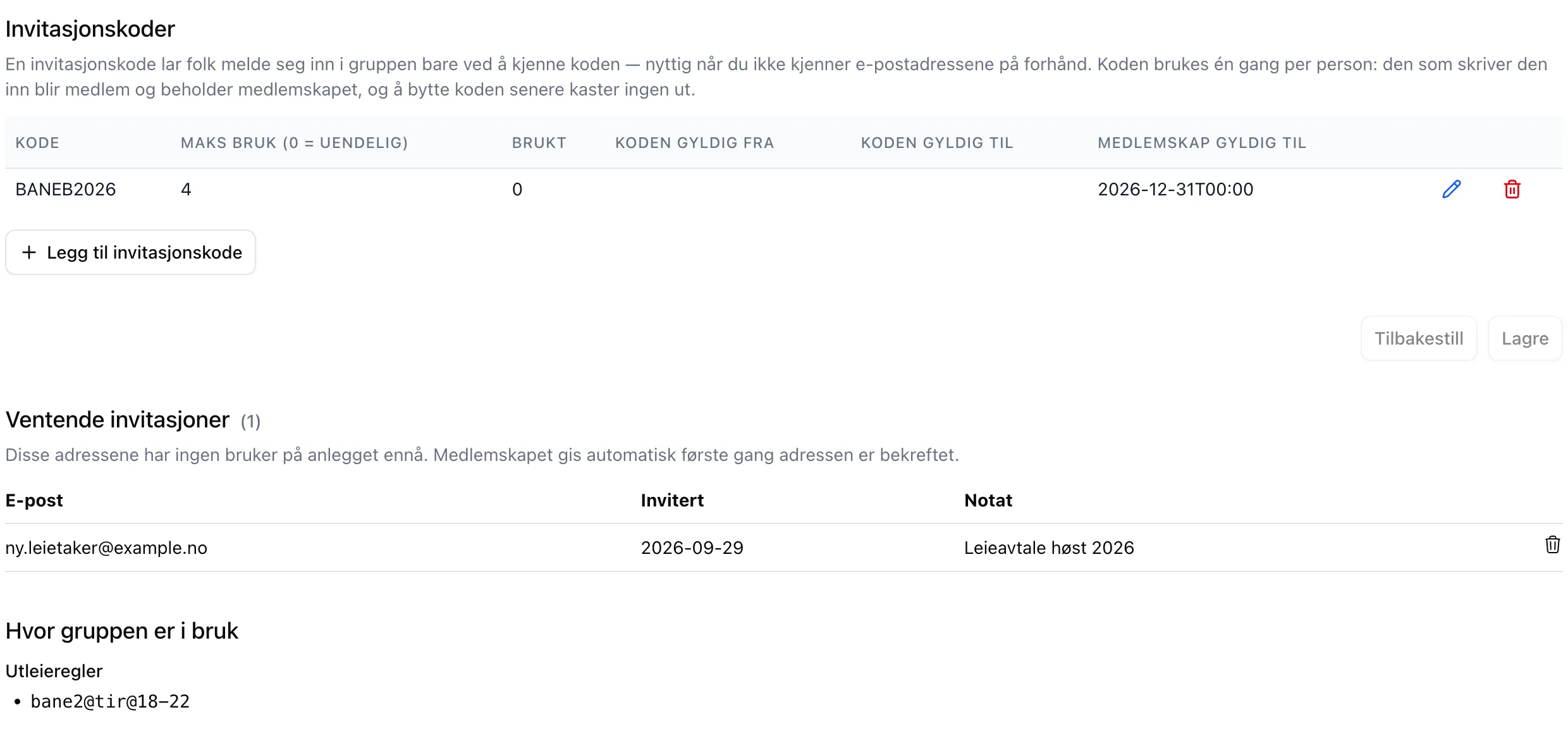The image size is (1568, 736).
Task: Select the BANEB2026 code cell
Action: (x=66, y=189)
